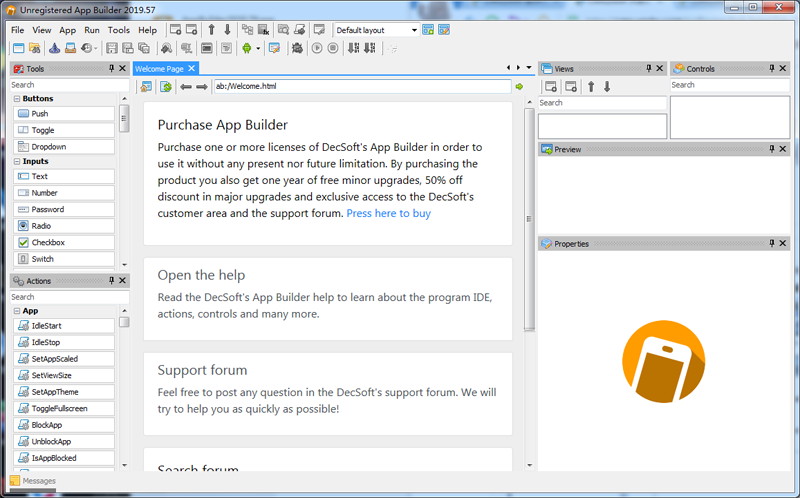800x498 pixels.
Task: Click the blue wizard hat toolbar icon
Action: pos(55,48)
